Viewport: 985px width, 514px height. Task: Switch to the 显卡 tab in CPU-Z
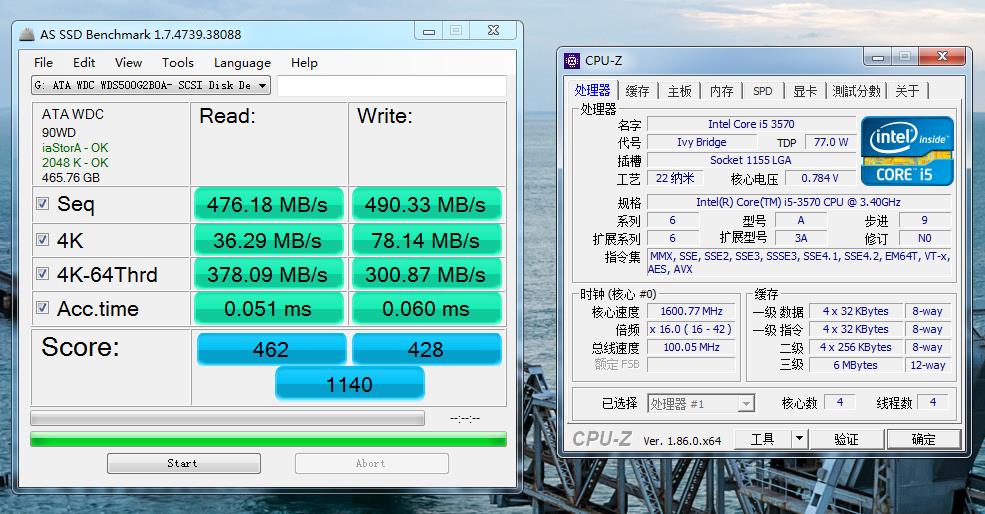point(805,91)
